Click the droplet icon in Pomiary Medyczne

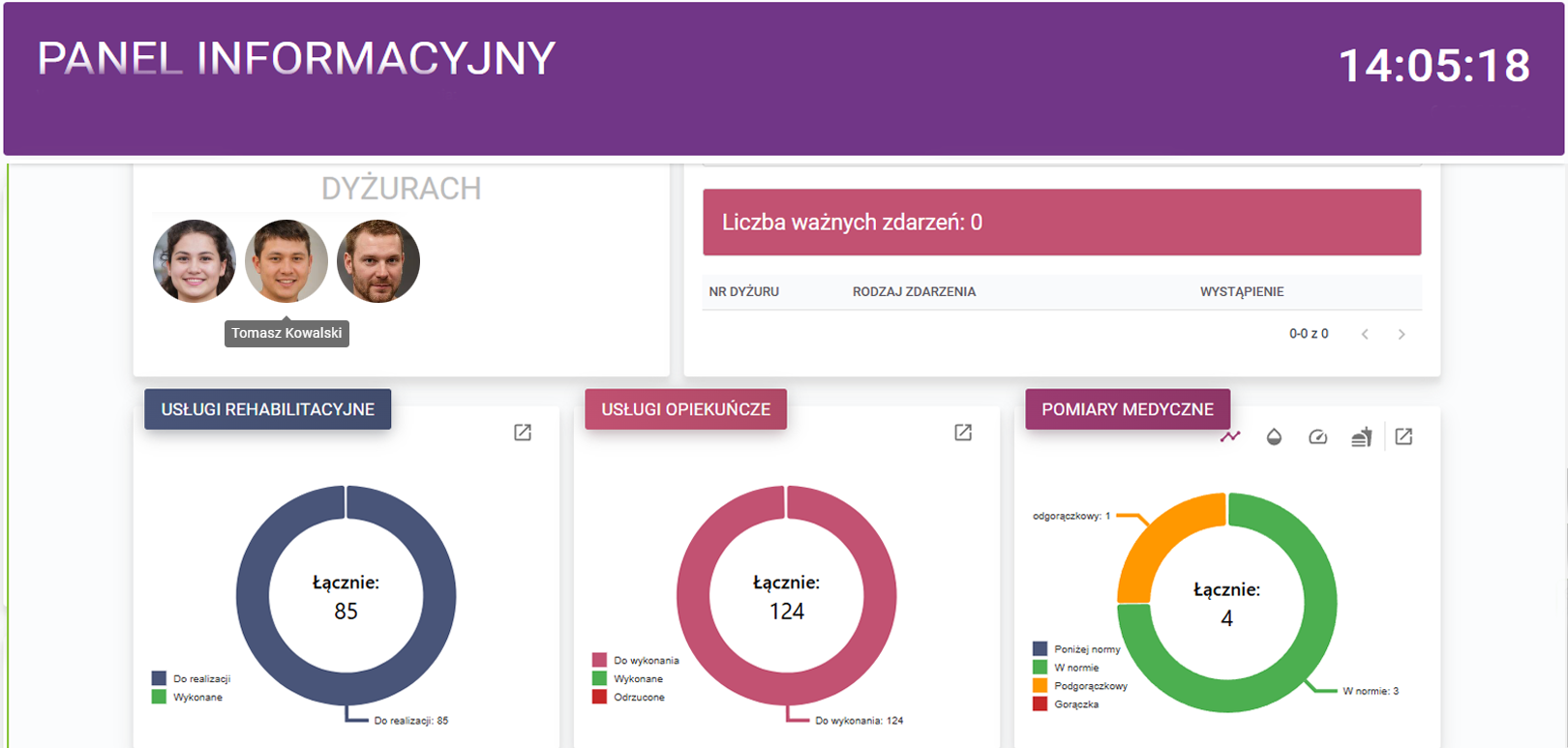1274,437
